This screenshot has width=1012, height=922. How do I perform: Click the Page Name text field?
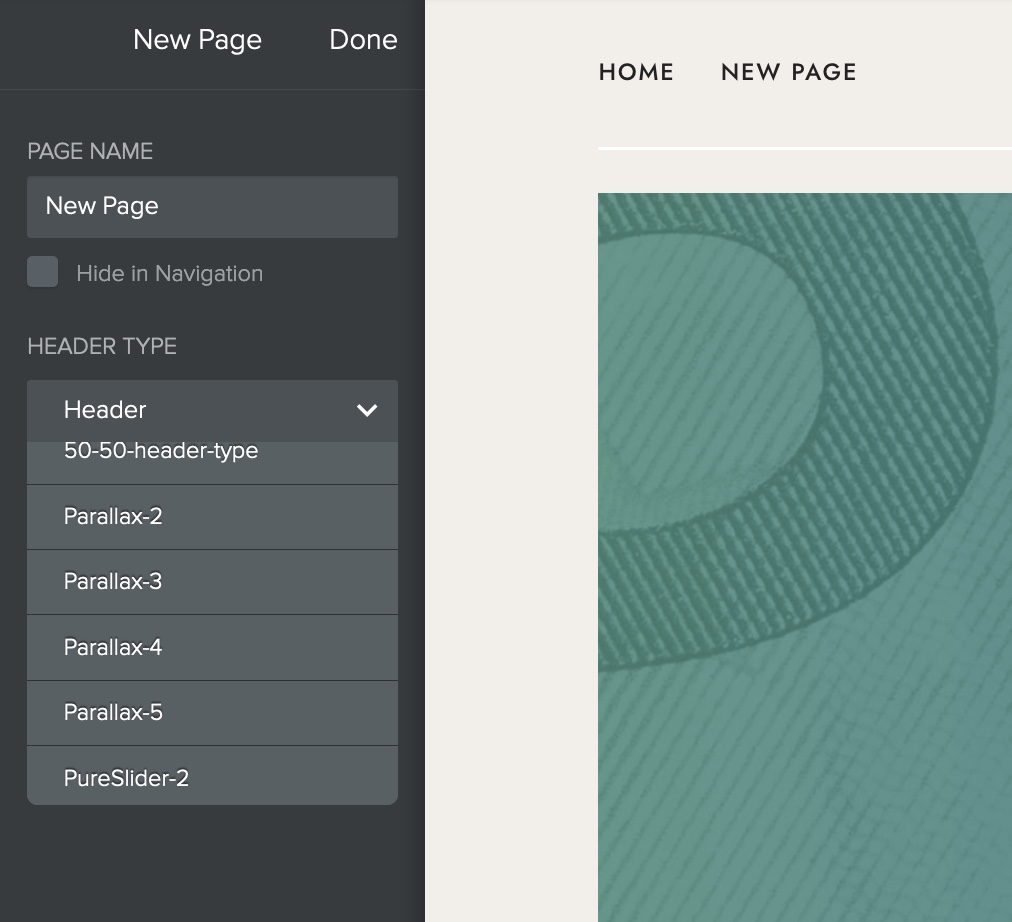tap(212, 207)
